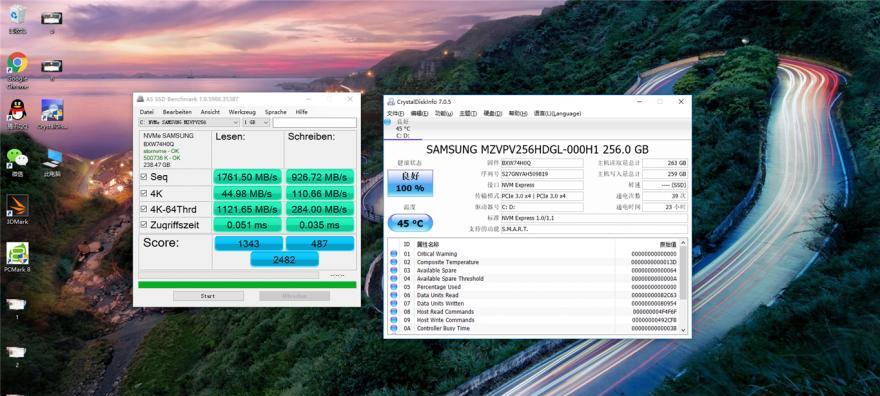The image size is (880, 396).
Task: Open the QQ penguin desktop shortcut
Action: click(17, 114)
